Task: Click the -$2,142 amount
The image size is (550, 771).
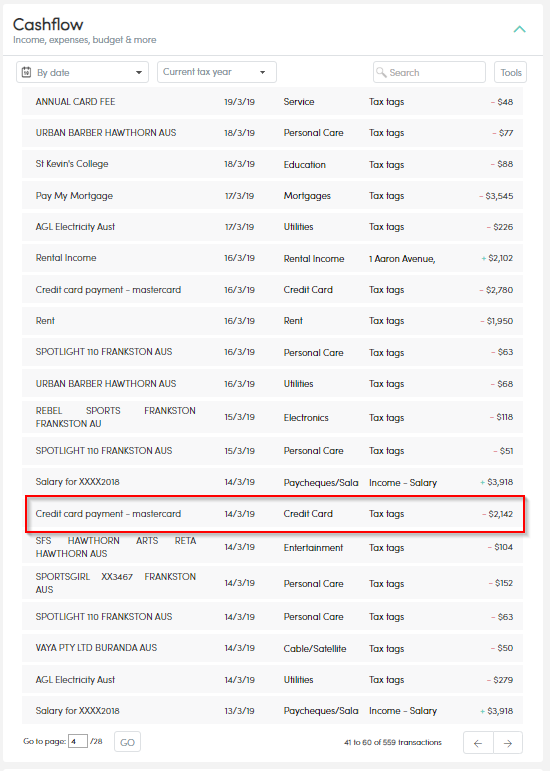Action: [497, 514]
